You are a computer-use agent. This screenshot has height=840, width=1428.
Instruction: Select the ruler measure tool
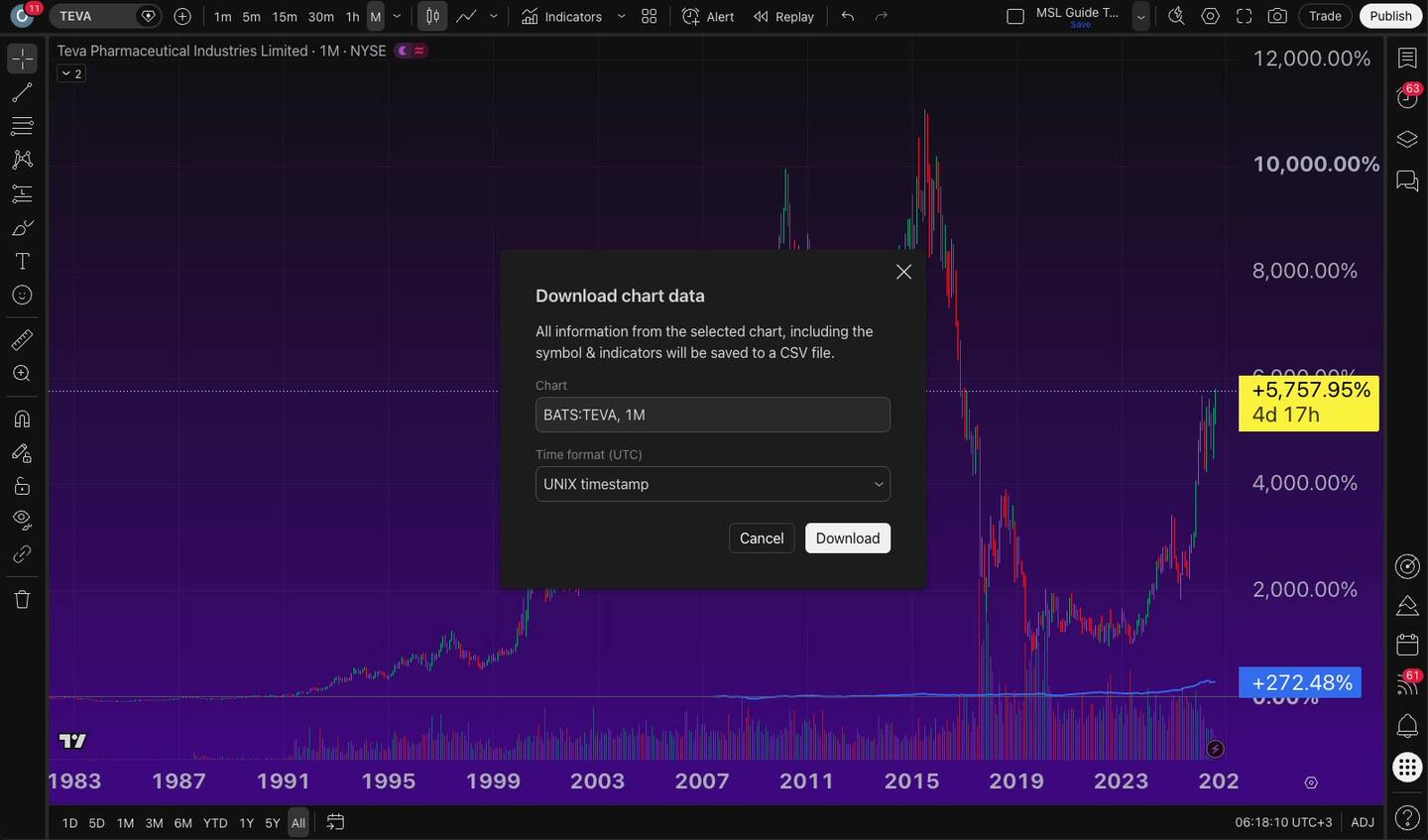point(22,340)
